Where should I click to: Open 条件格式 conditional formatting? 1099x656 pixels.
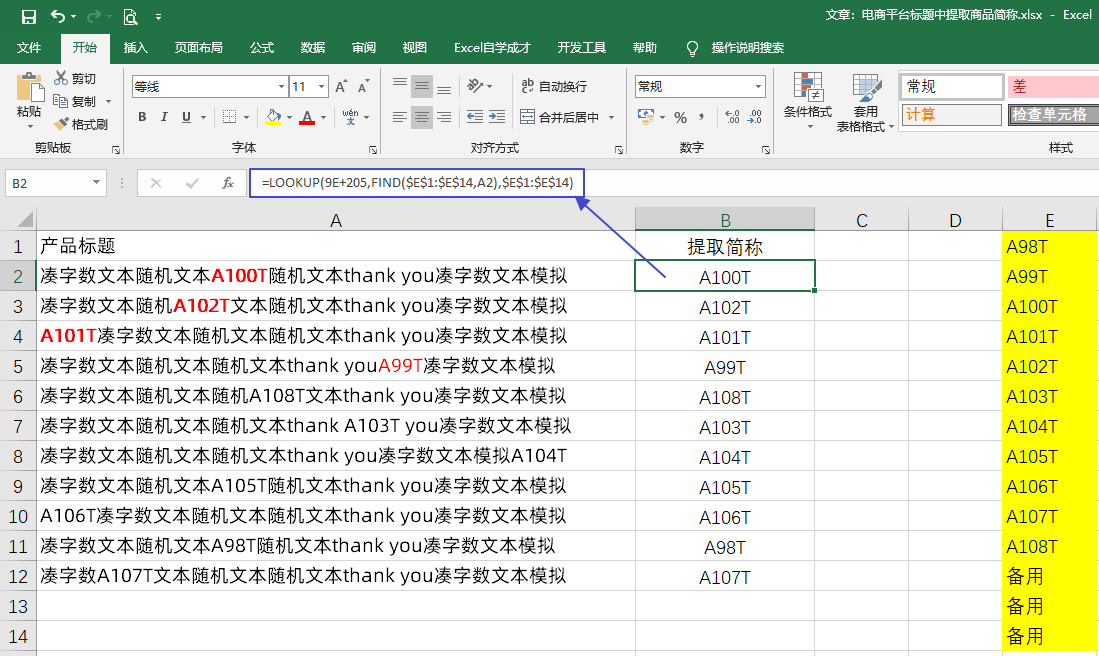[808, 100]
